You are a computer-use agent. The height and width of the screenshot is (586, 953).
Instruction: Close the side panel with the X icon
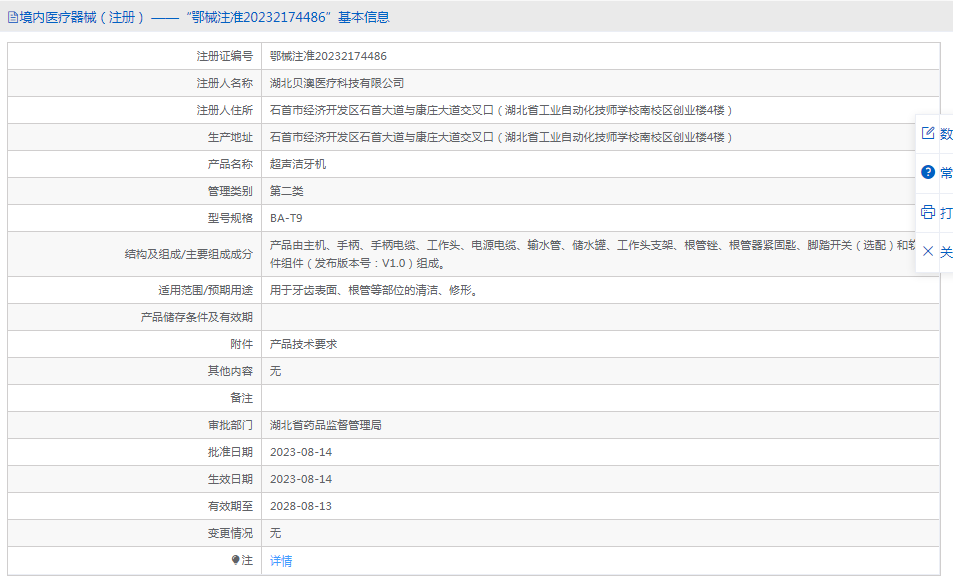927,251
